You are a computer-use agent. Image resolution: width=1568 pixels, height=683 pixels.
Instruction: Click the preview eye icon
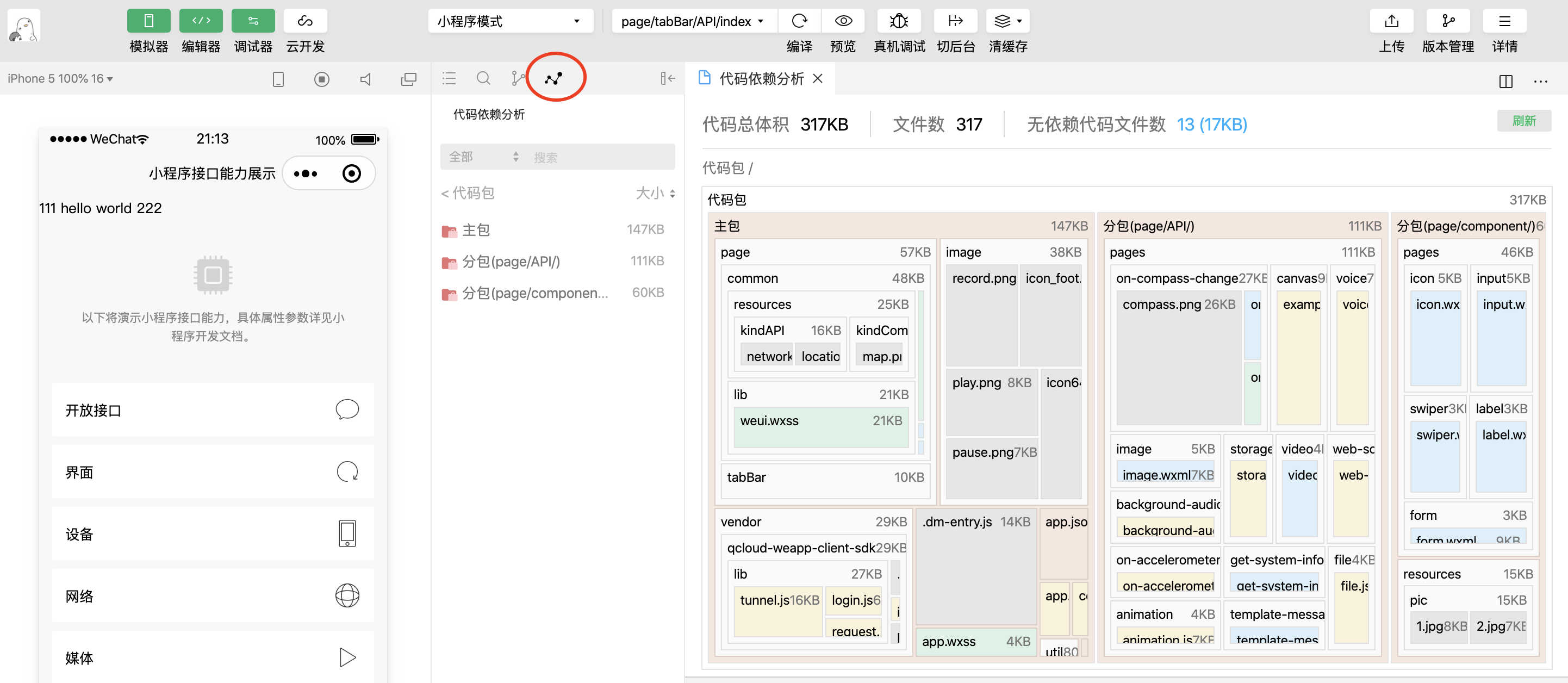[x=843, y=21]
